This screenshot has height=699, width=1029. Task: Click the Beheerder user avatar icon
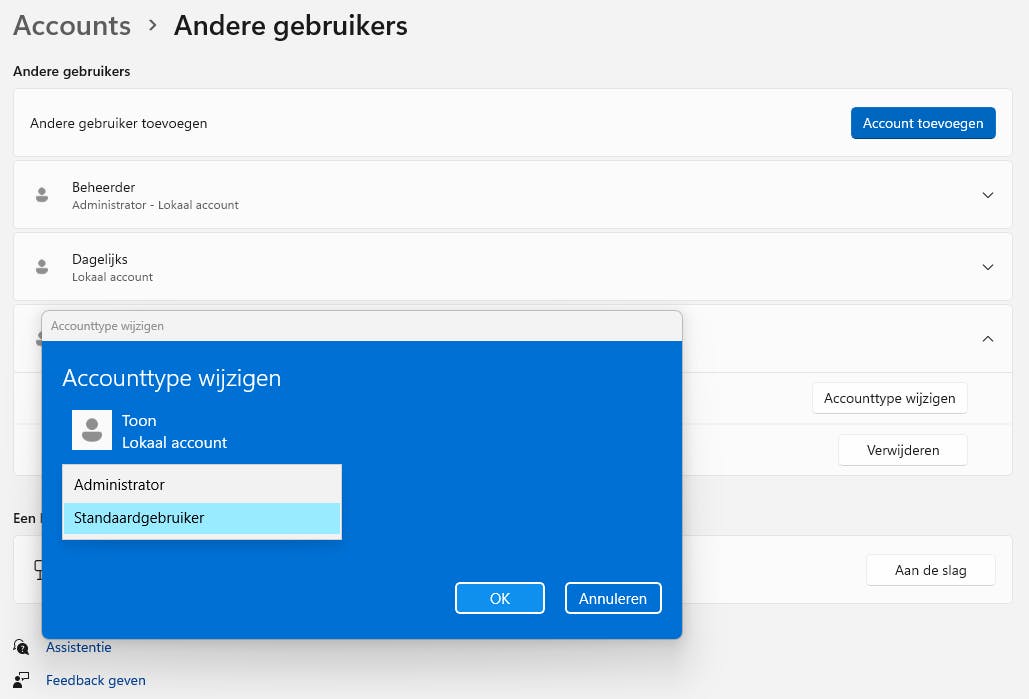[x=42, y=195]
